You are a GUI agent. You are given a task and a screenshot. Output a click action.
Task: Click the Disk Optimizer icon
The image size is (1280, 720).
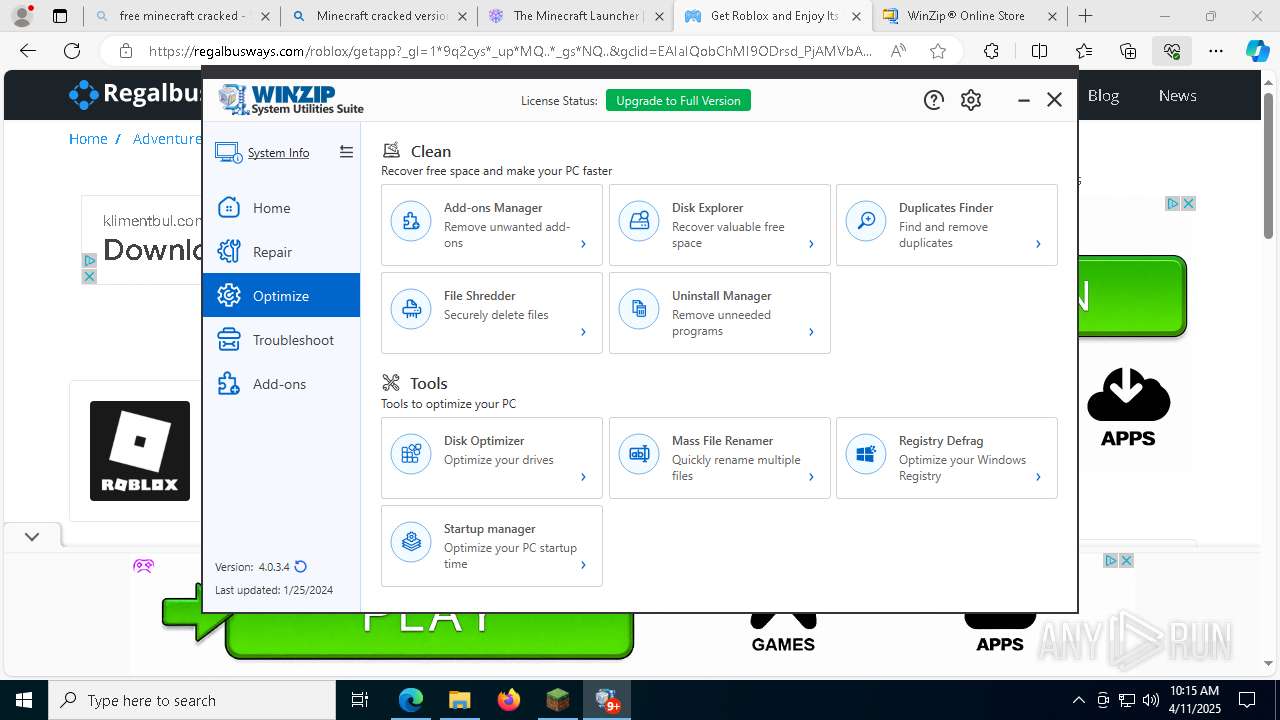click(x=411, y=455)
